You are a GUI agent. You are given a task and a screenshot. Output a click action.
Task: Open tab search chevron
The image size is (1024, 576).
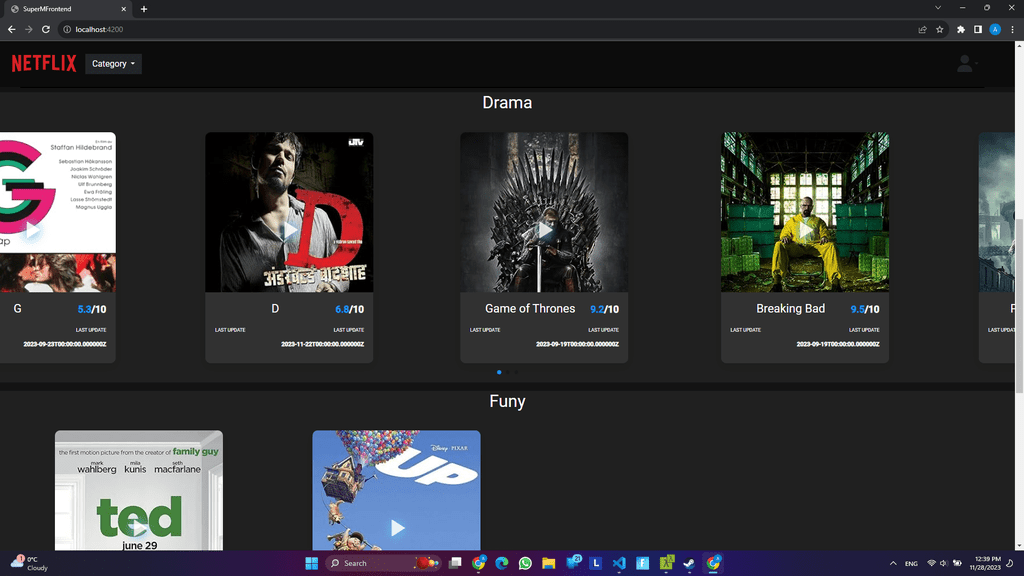(x=938, y=8)
